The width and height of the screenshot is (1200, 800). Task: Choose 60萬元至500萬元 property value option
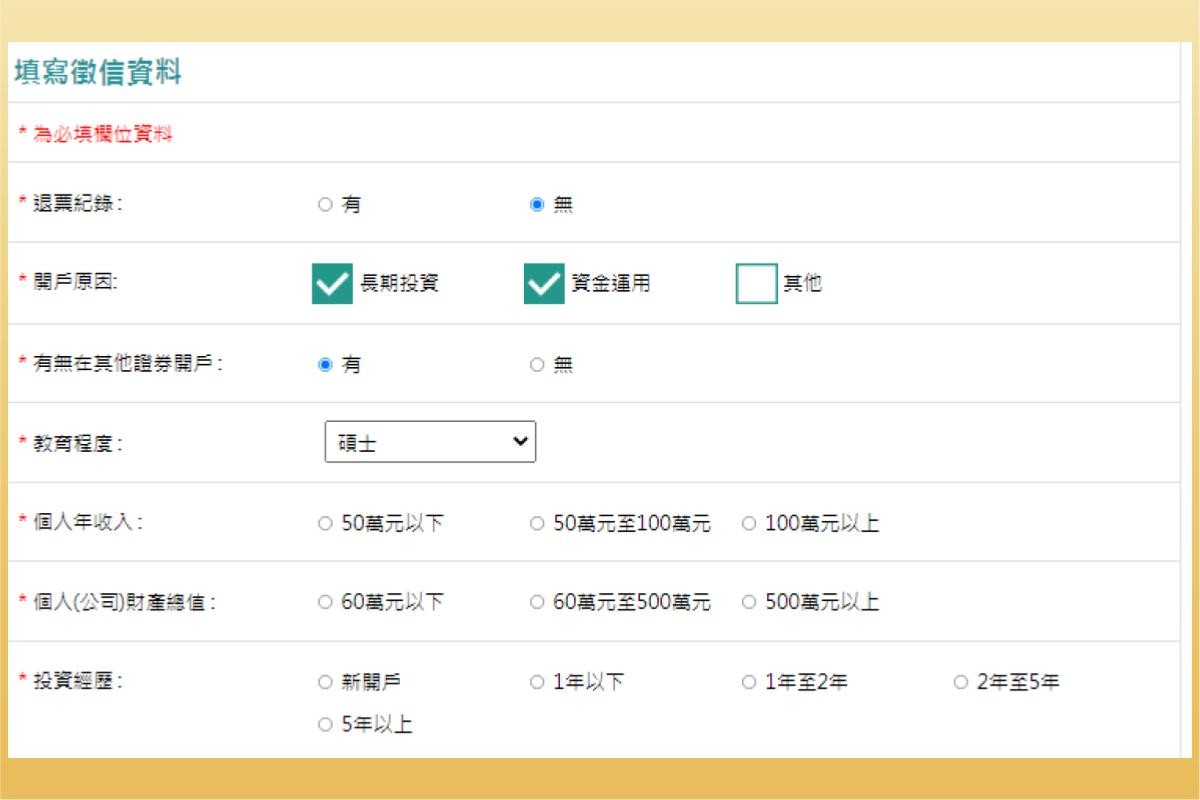537,601
